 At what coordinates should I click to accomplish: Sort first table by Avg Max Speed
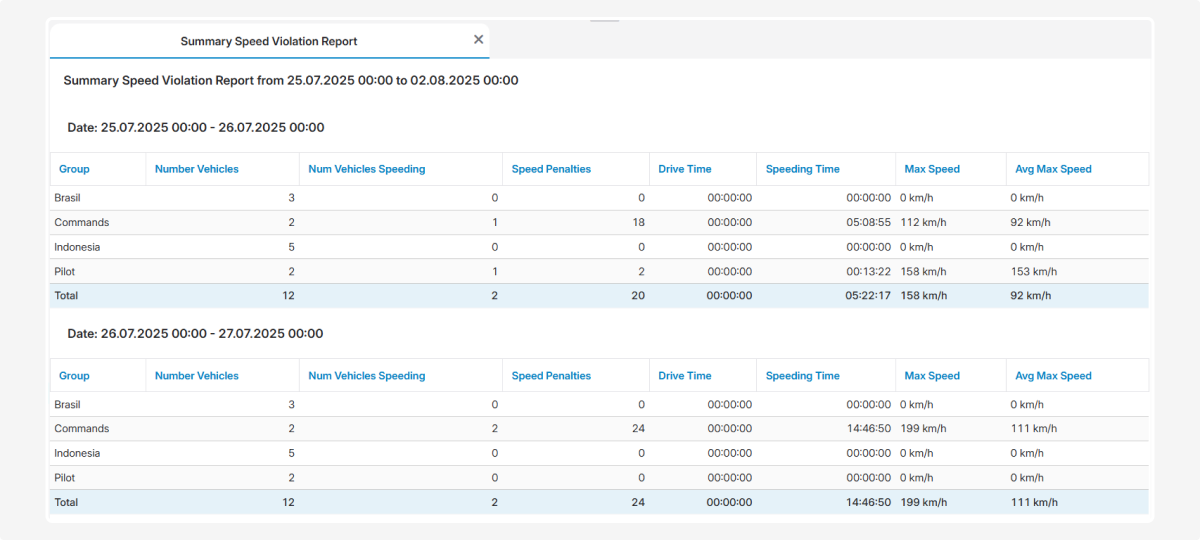pyautogui.click(x=1053, y=169)
